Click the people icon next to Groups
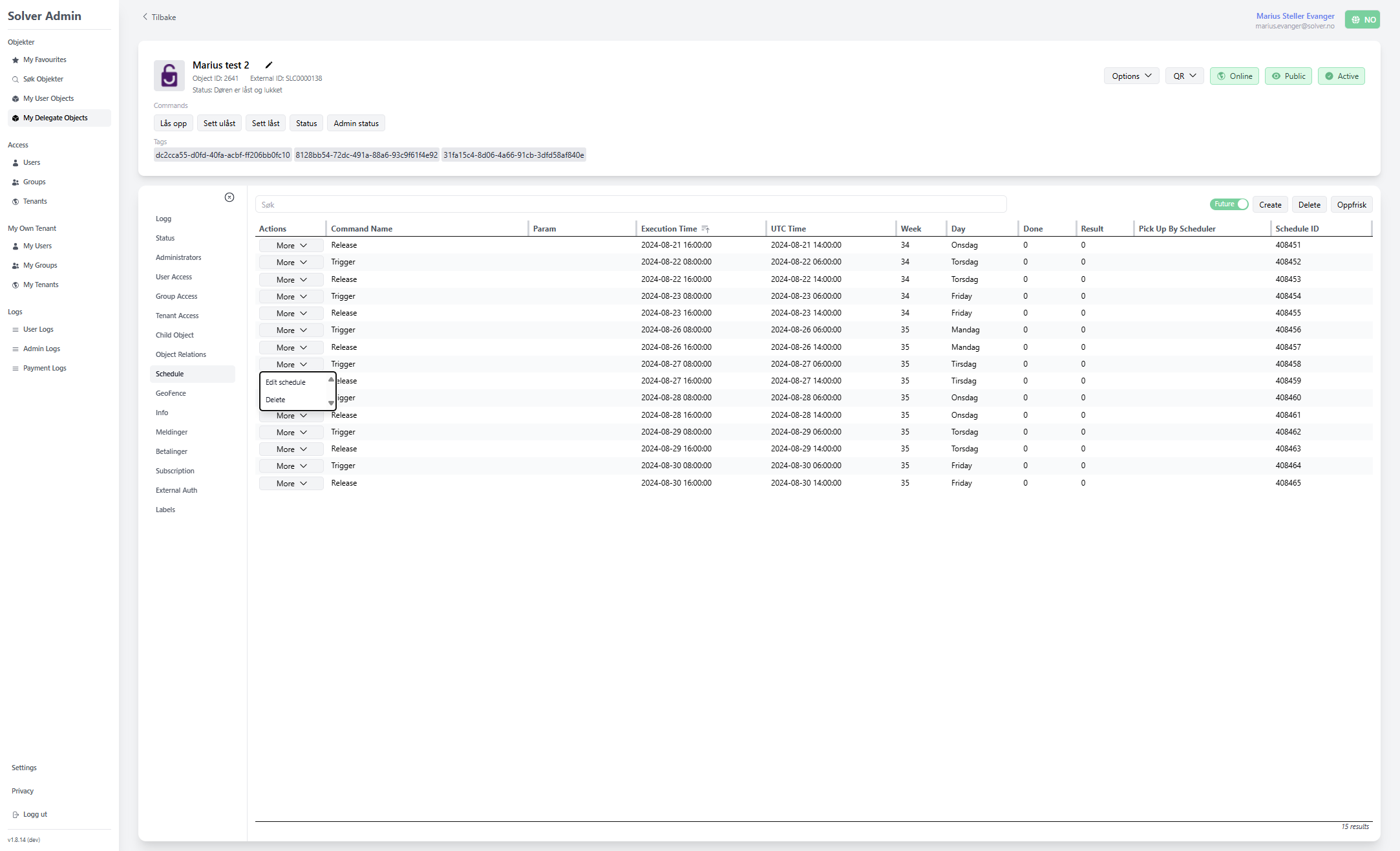 16,182
